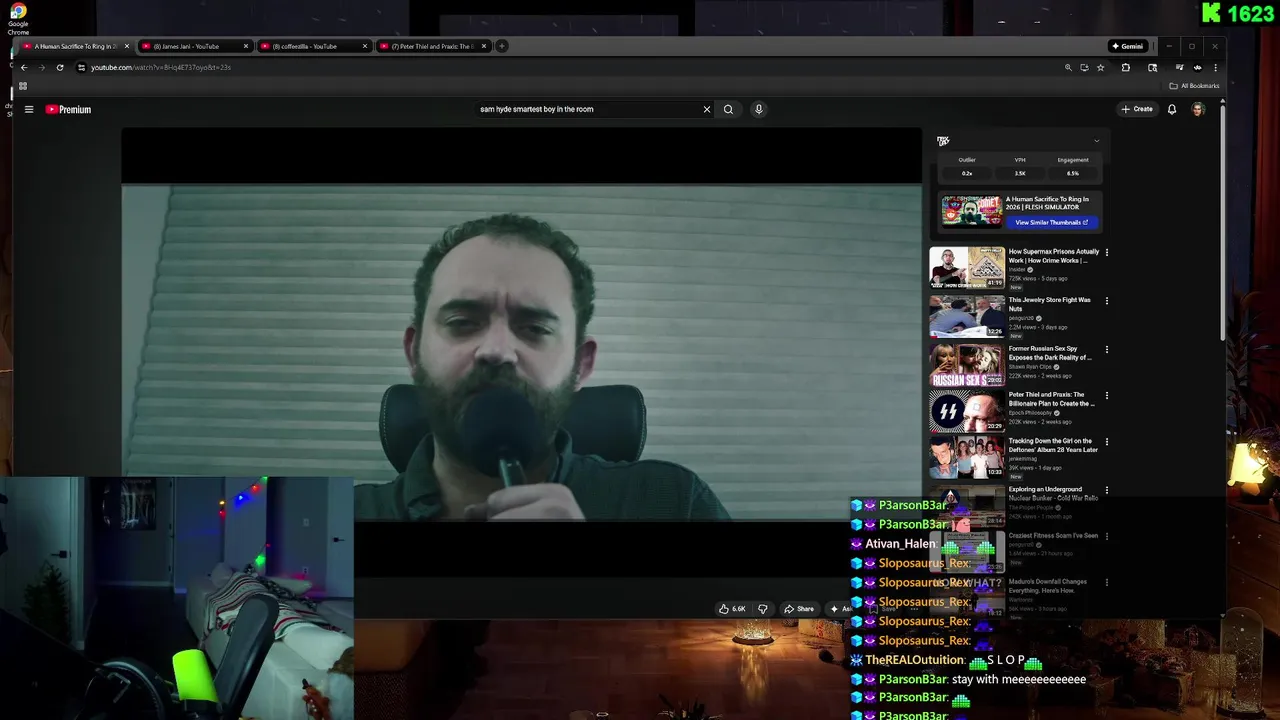Start voice search with the microphone
The width and height of the screenshot is (1280, 720).
click(x=758, y=109)
